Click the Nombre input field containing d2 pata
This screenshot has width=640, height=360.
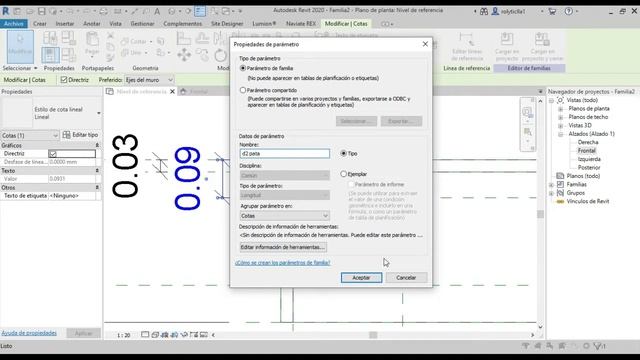tap(284, 153)
